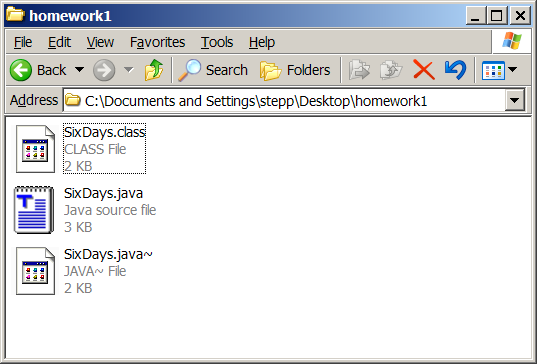Click the Views grid icon

493,70
